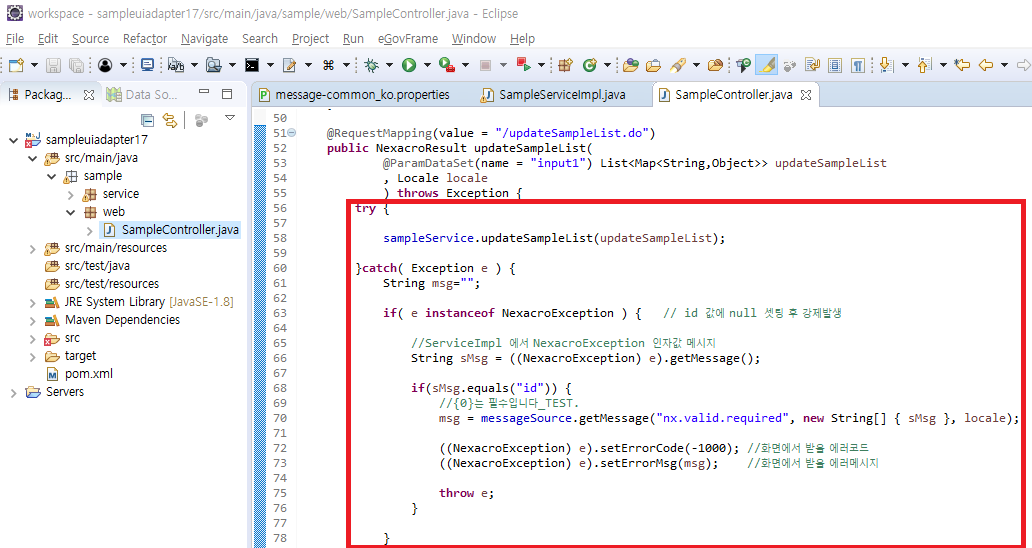
Task: Expand the Maven Dependencies tree node
Action: (30, 320)
